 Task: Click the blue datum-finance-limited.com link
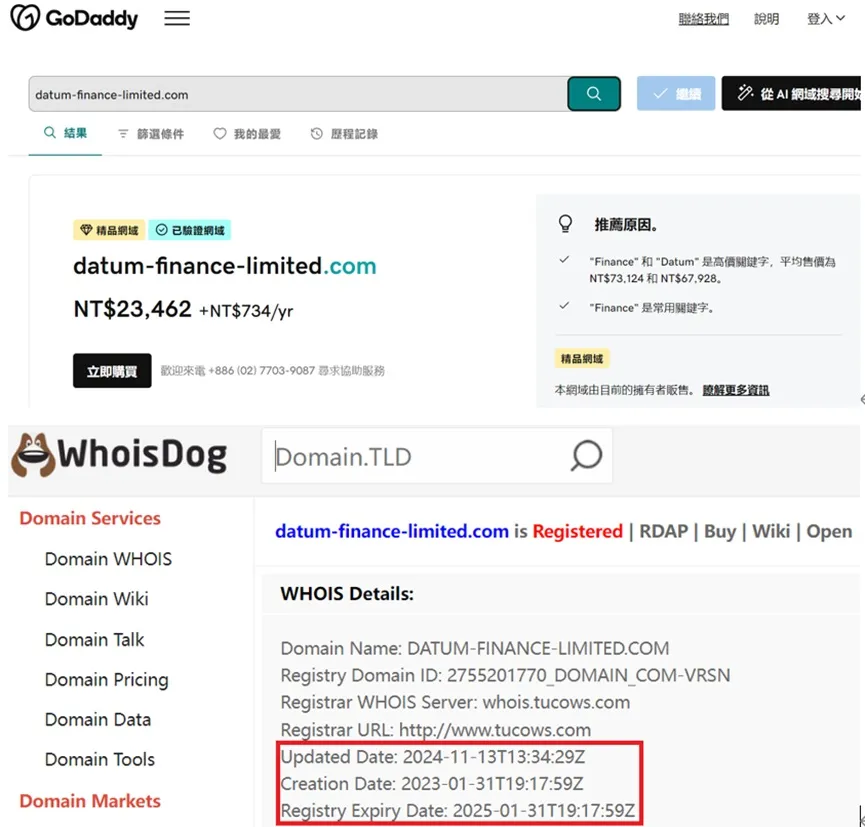392,531
